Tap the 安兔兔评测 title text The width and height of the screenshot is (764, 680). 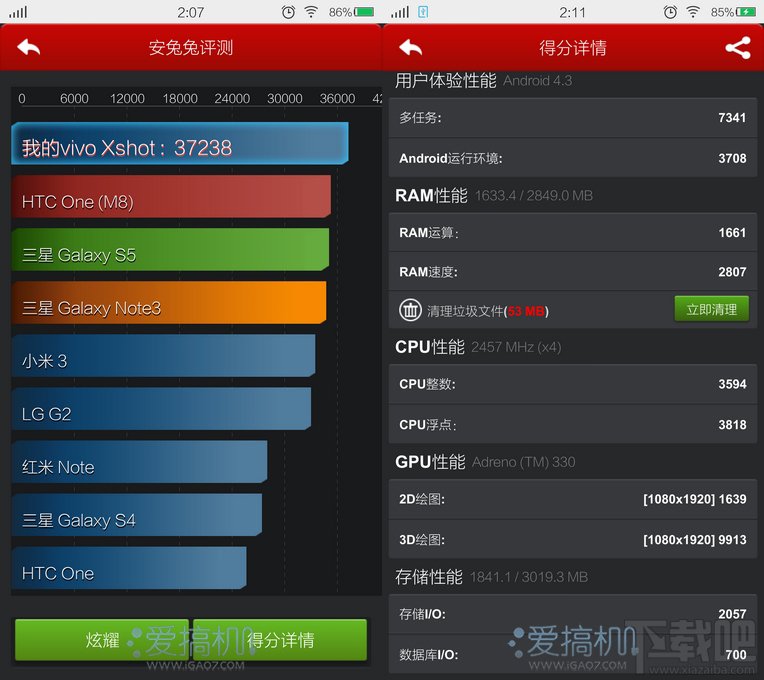coord(191,48)
